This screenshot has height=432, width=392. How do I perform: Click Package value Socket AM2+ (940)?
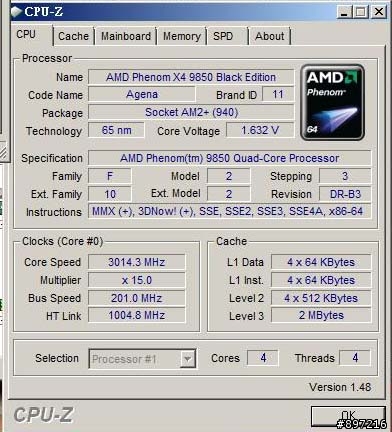(191, 112)
